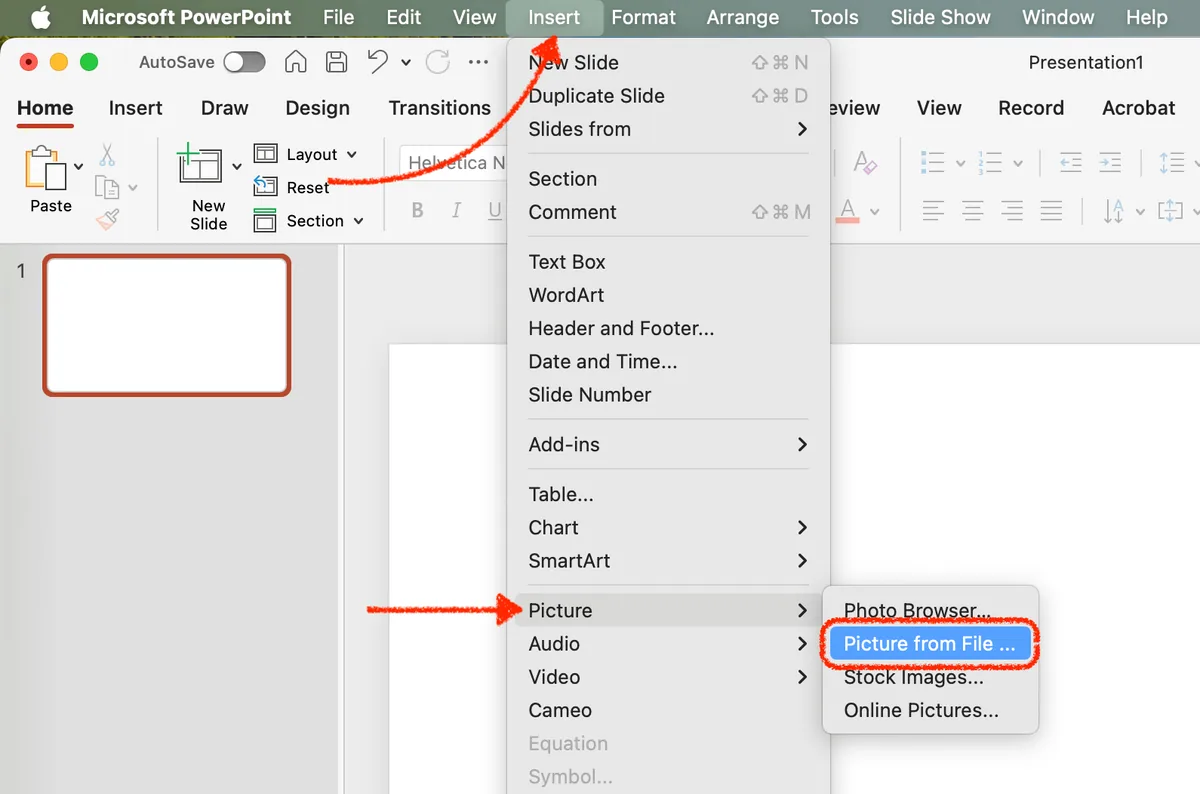Viewport: 1200px width, 794px height.
Task: Open the font color dropdown arrow
Action: click(875, 211)
